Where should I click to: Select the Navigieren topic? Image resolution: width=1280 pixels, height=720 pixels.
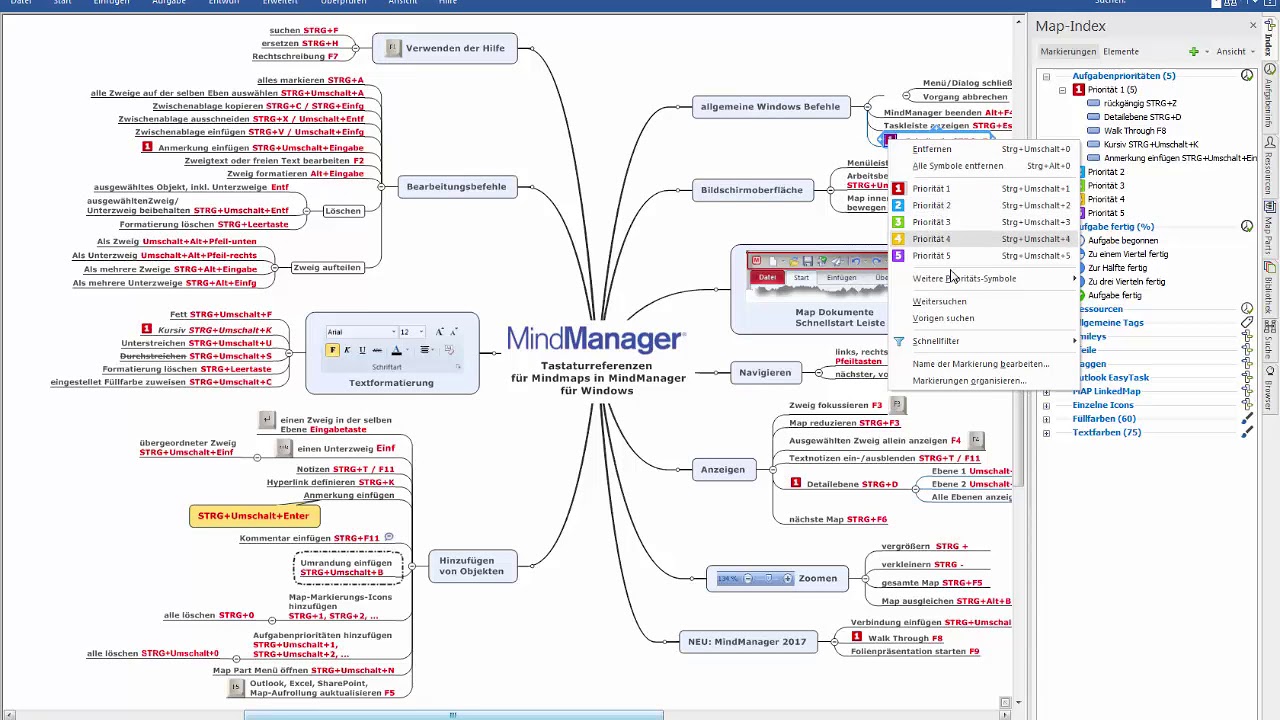(x=765, y=372)
